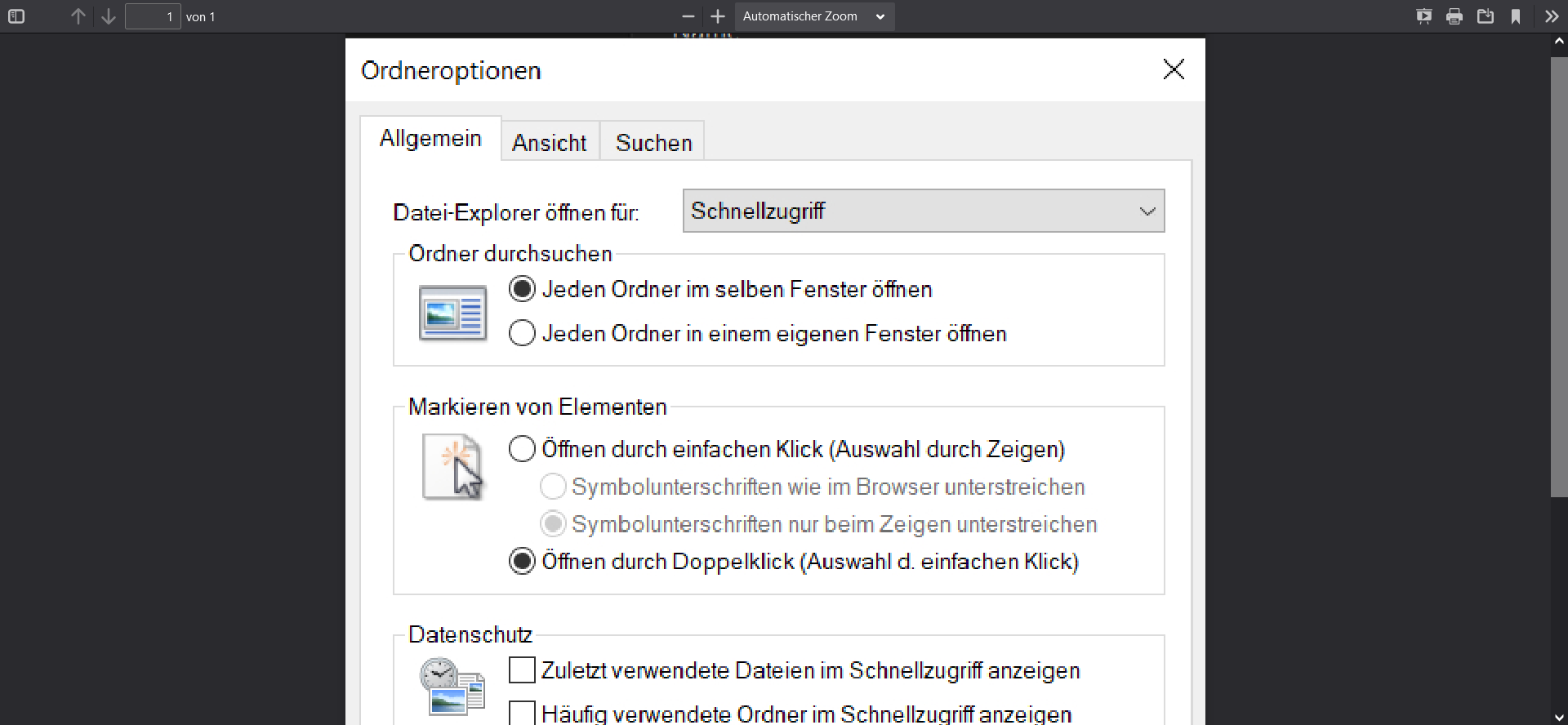Click the vertical scrollbar thumb
Viewport: 1568px width, 725px height.
click(x=1559, y=277)
